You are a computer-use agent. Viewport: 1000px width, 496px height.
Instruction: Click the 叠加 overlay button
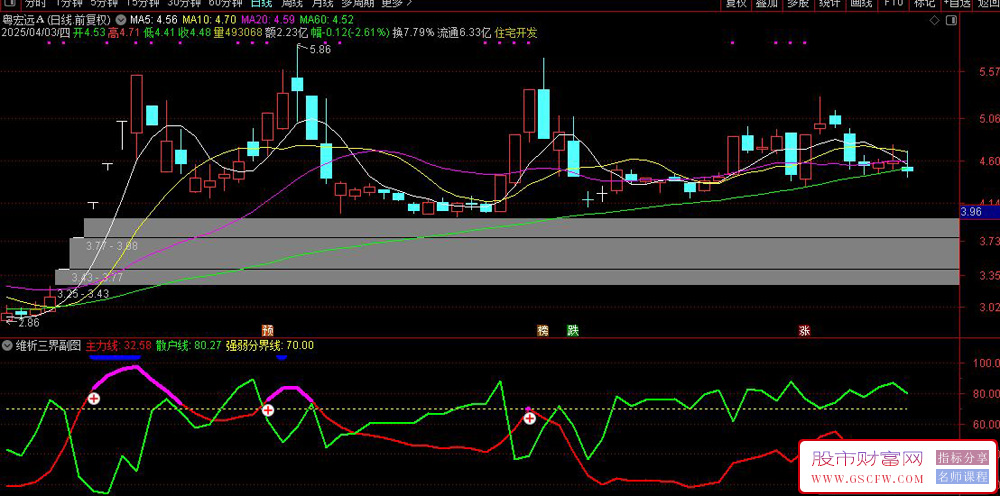coord(767,4)
